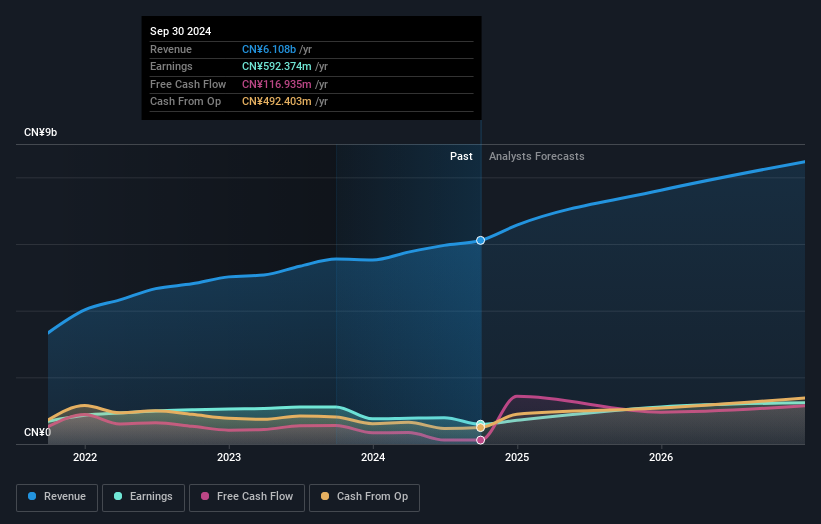This screenshot has height=524, width=821.
Task: Click the CN¥492.403m cash from op value
Action: pos(276,102)
